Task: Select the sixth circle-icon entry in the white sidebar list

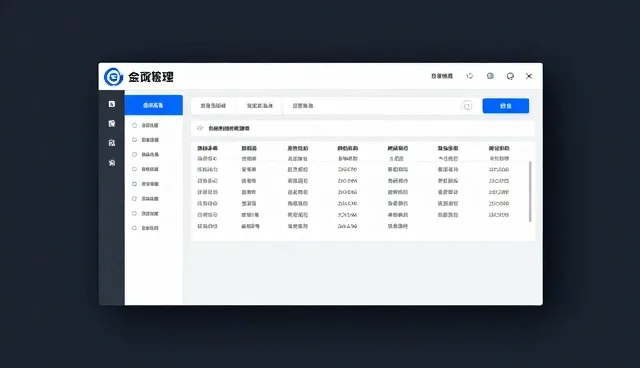Action: [145, 199]
